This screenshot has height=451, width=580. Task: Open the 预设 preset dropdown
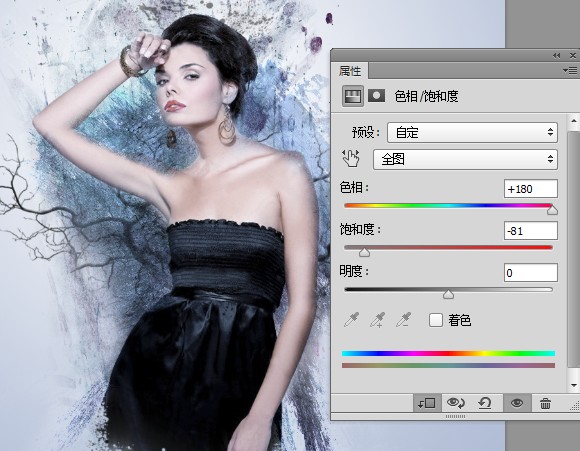(472, 132)
